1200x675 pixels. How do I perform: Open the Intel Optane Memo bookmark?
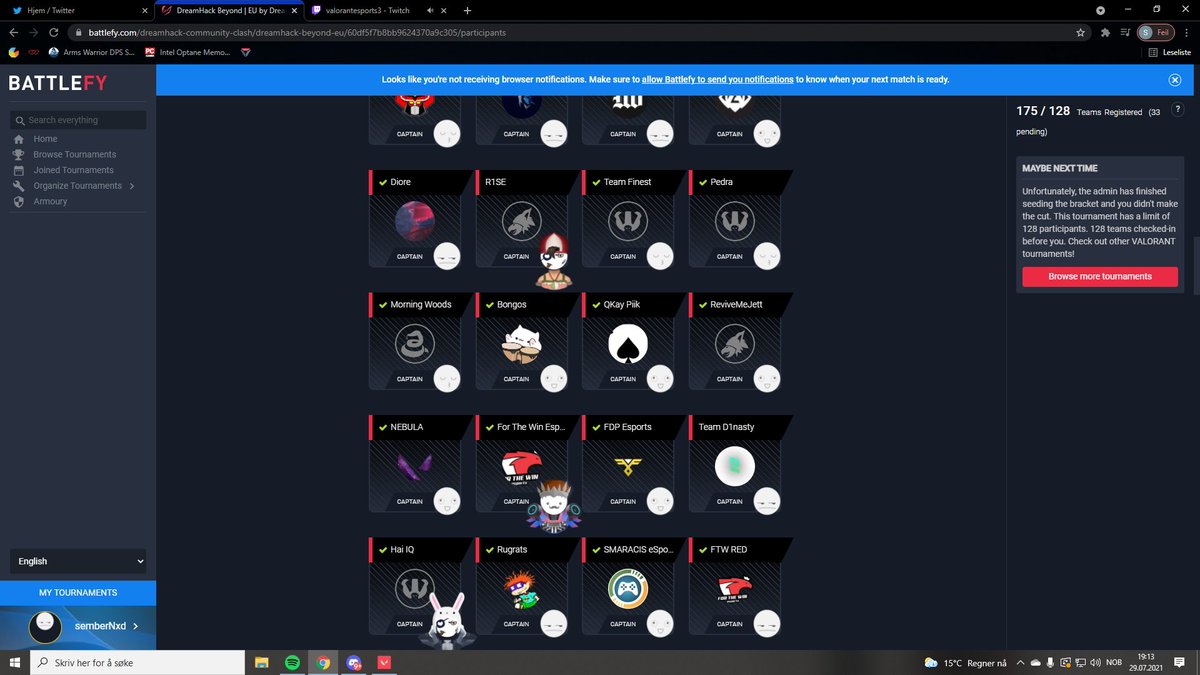click(190, 51)
